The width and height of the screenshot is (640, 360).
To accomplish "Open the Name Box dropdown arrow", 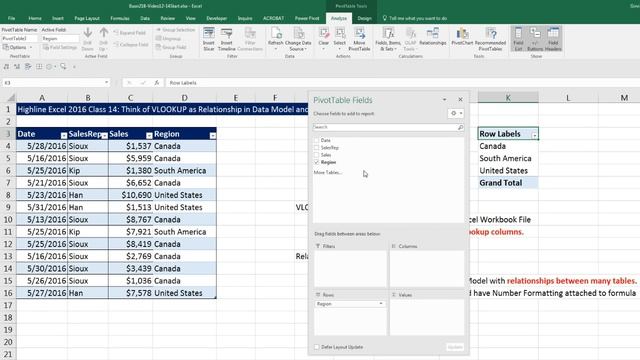I will (x=107, y=83).
